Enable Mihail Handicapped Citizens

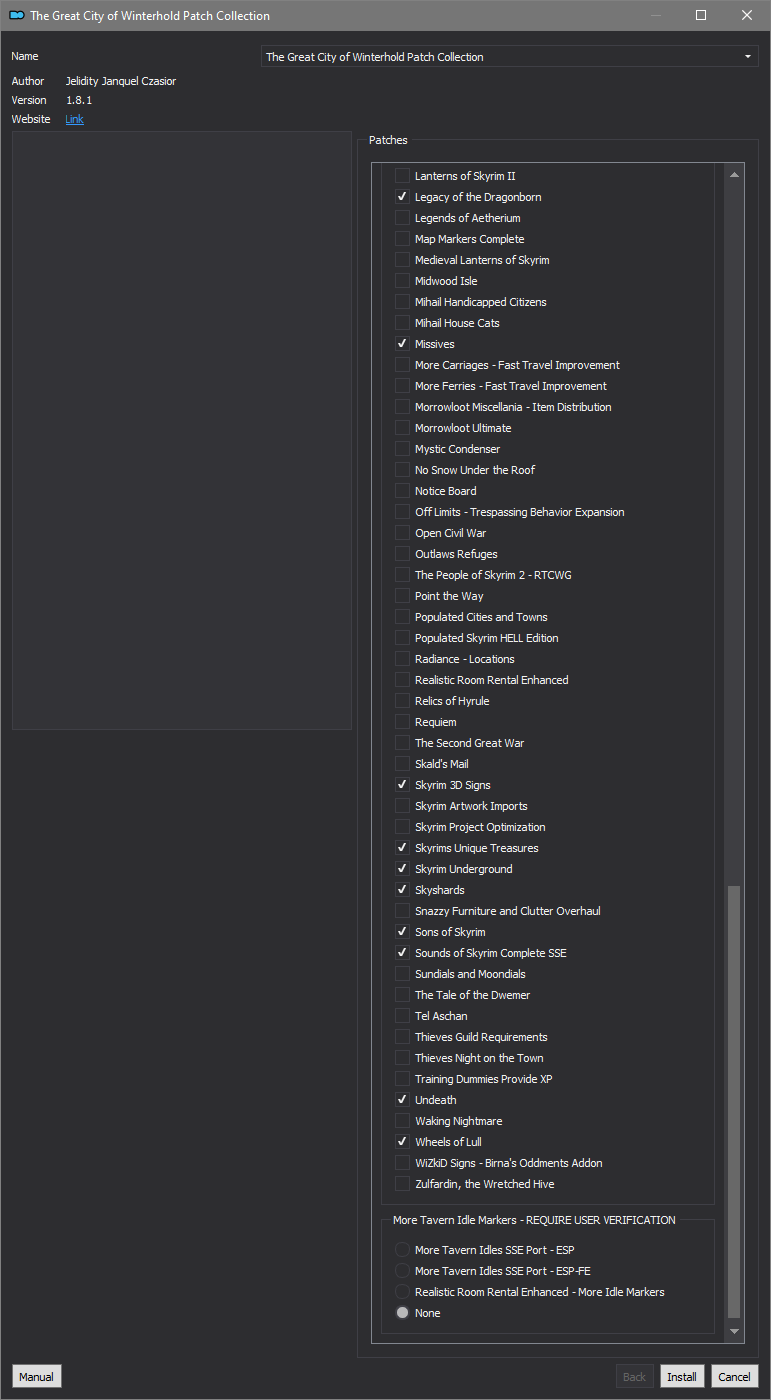click(402, 302)
